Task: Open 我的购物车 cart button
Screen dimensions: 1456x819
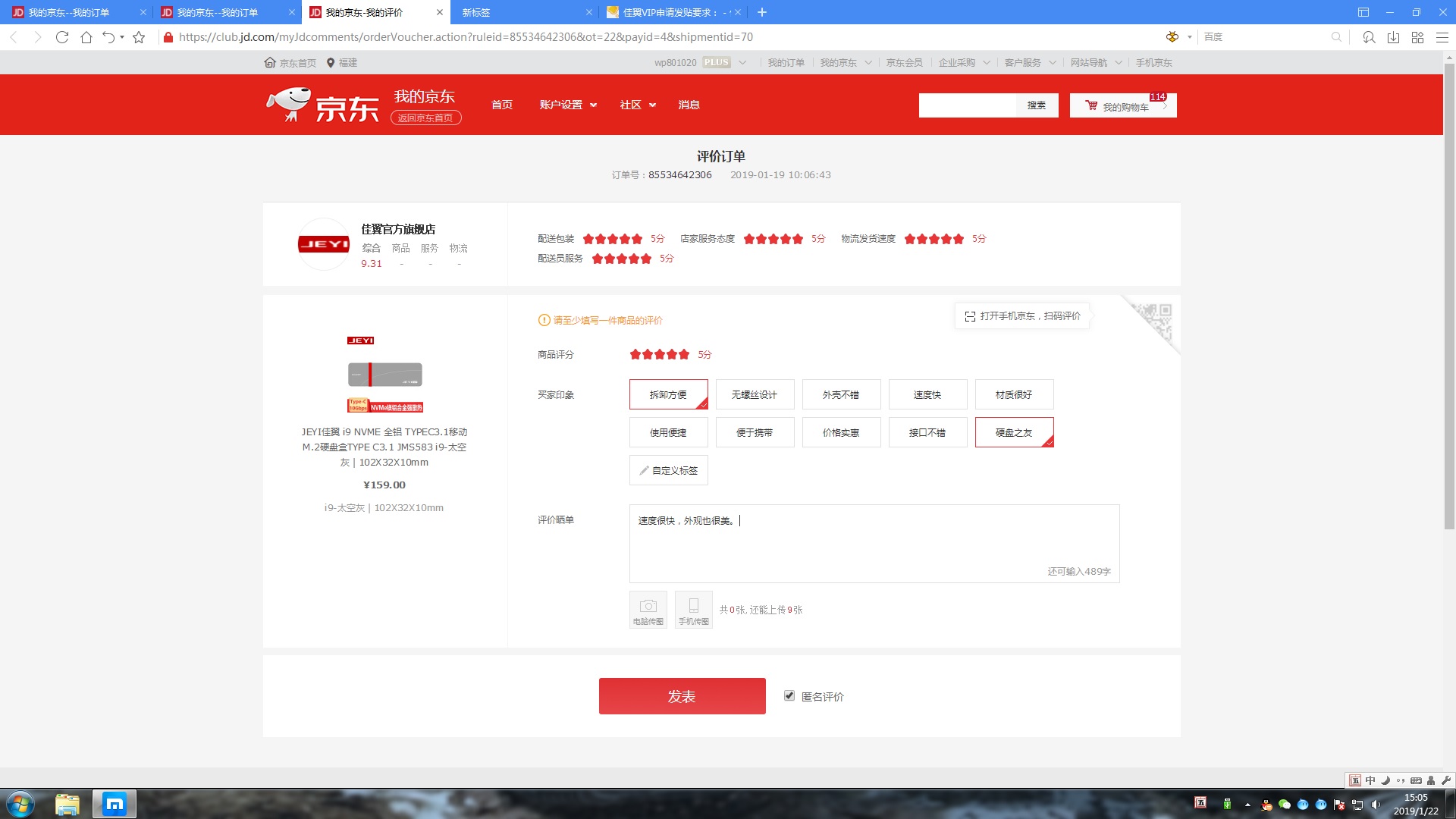Action: [x=1123, y=105]
